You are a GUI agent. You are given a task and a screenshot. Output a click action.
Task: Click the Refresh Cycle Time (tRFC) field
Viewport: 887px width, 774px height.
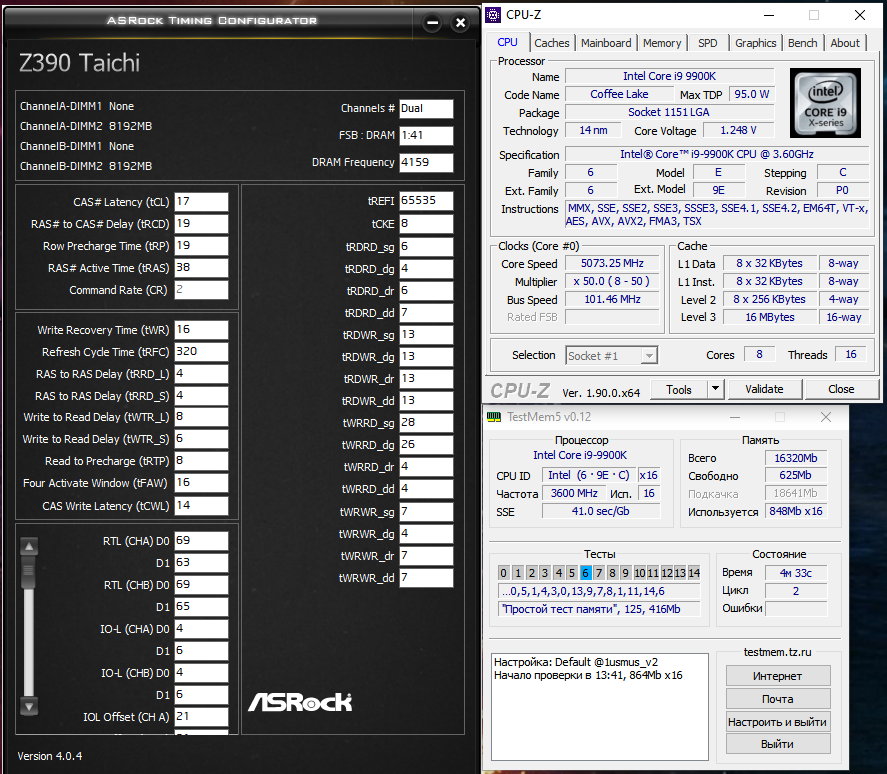201,351
